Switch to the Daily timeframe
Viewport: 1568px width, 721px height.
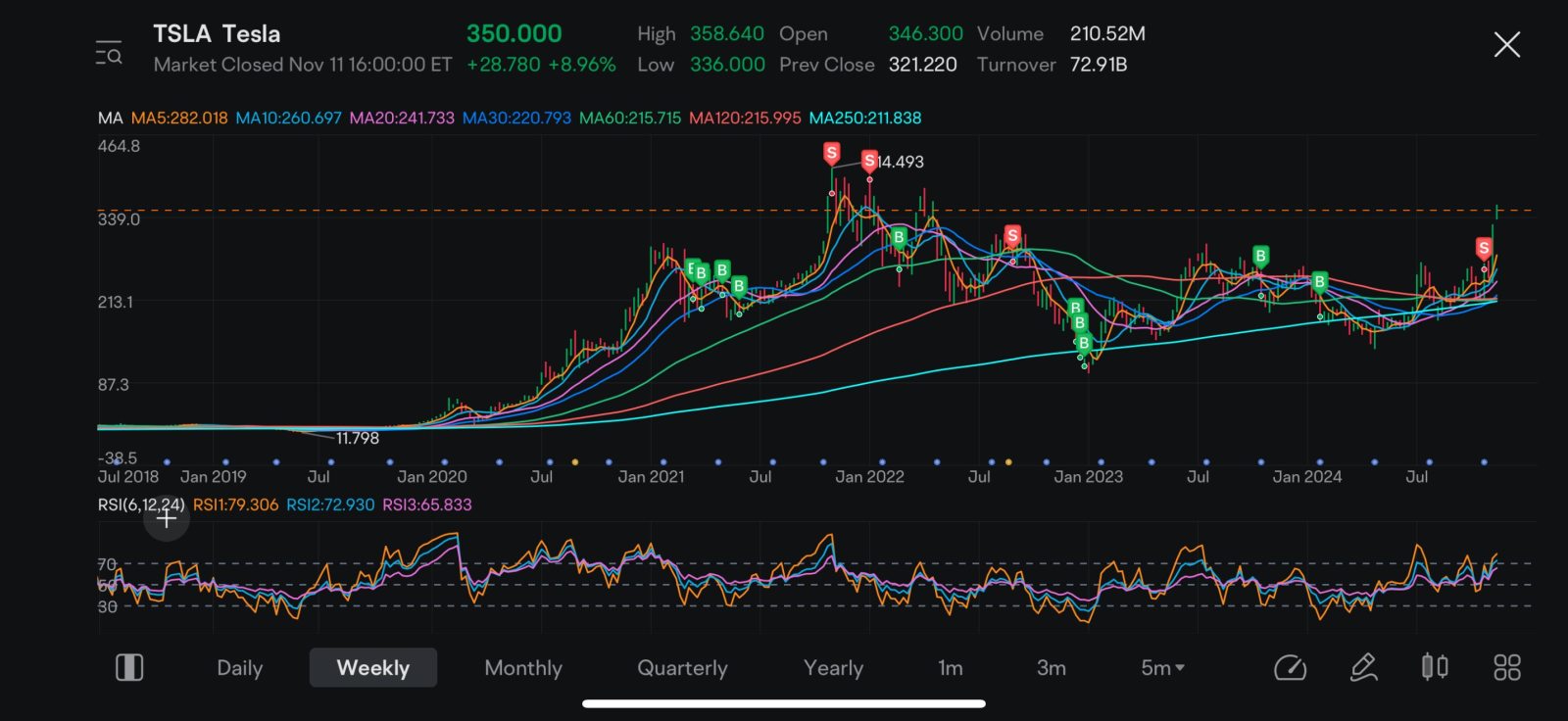(x=240, y=668)
